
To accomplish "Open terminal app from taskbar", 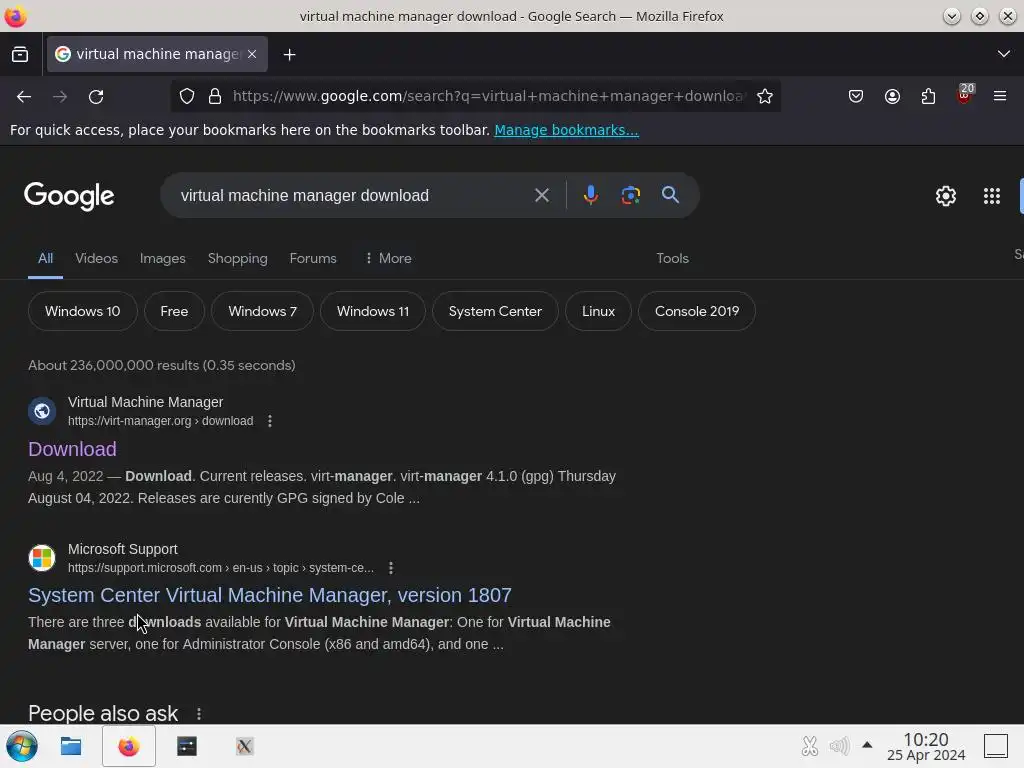I will coord(187,746).
